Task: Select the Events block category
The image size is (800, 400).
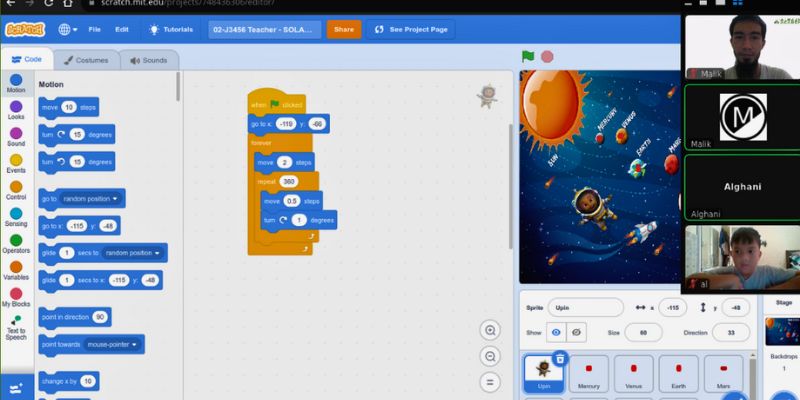Action: pos(16,163)
